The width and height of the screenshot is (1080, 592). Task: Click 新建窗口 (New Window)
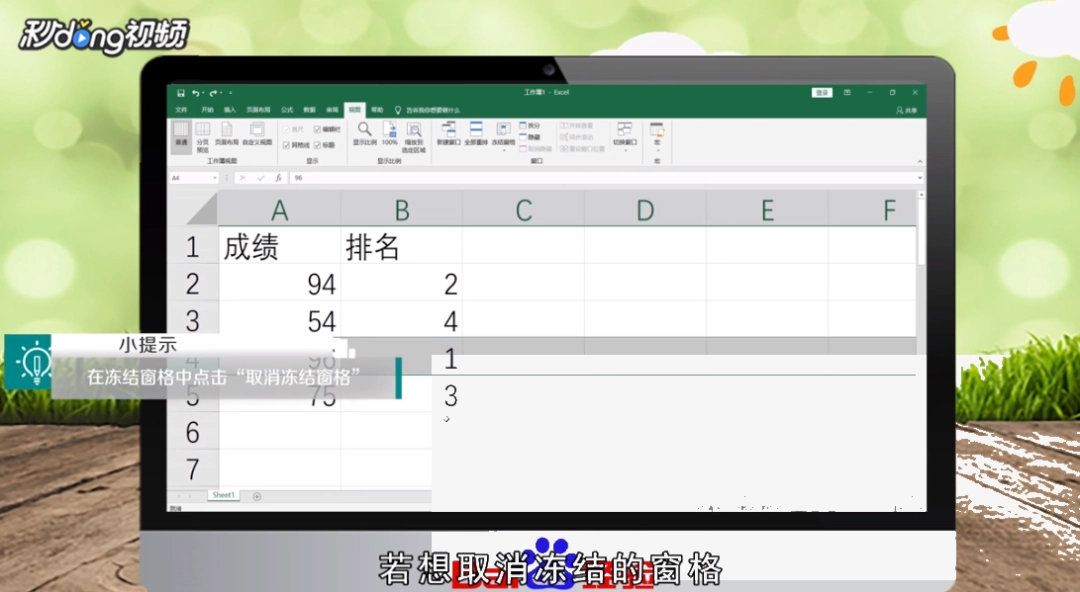(x=448, y=134)
